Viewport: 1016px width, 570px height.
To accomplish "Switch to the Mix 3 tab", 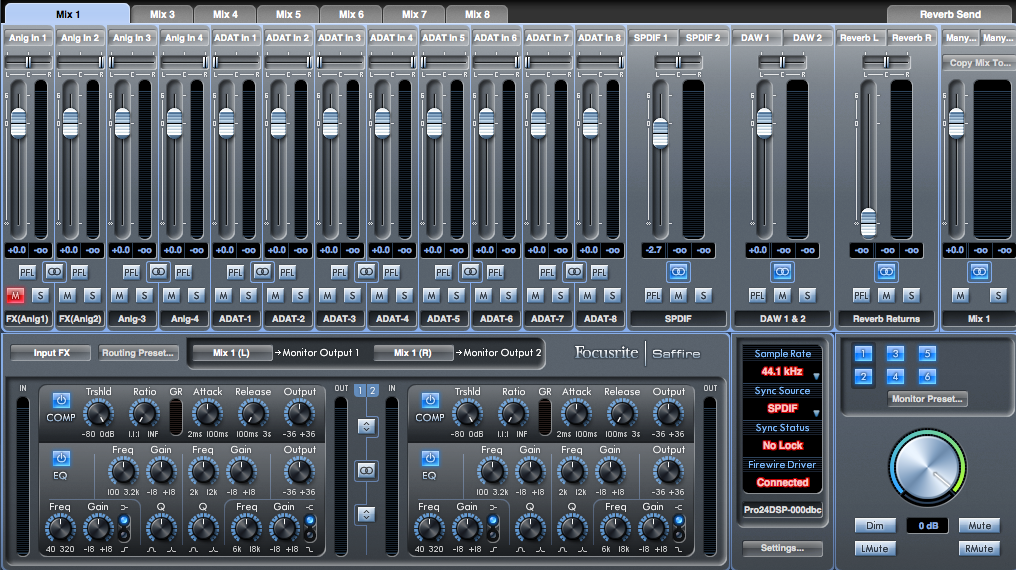I will tap(162, 14).
